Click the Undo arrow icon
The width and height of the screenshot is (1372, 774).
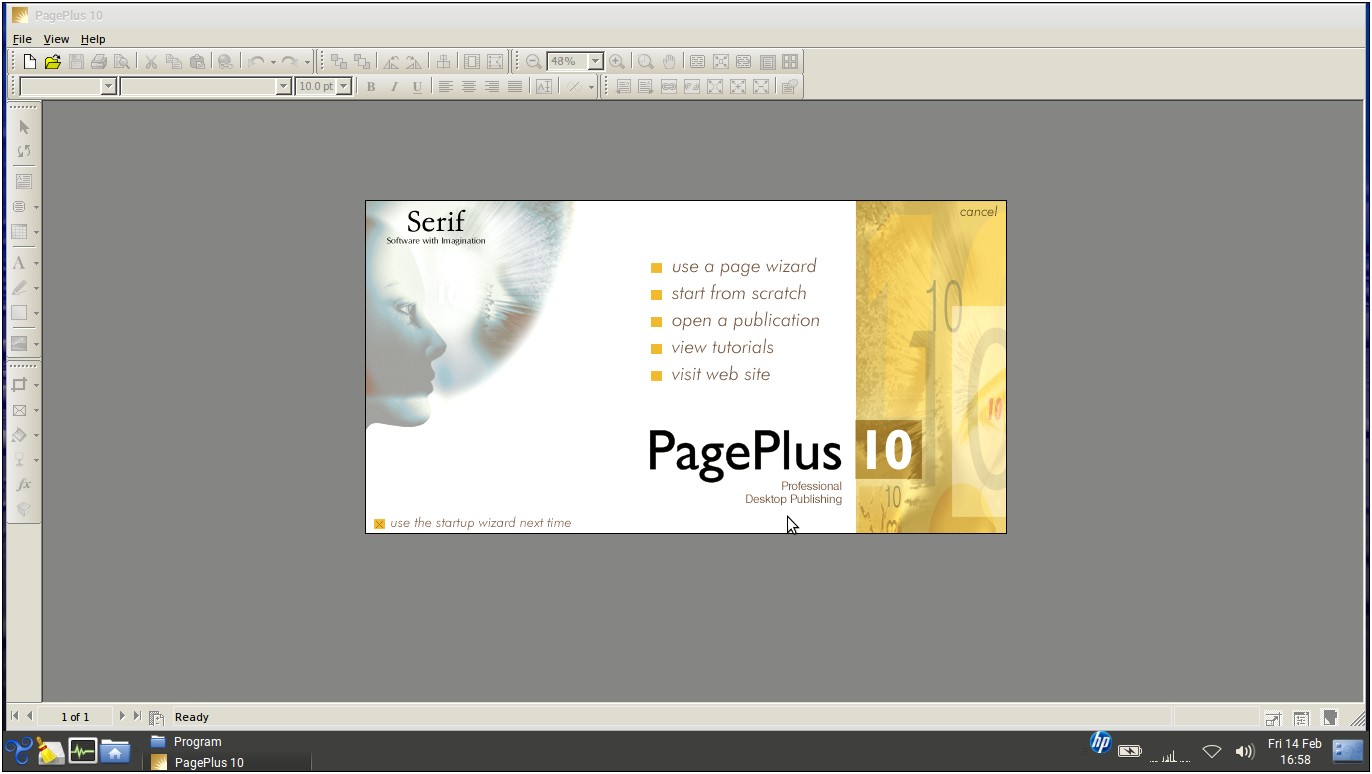[x=257, y=62]
